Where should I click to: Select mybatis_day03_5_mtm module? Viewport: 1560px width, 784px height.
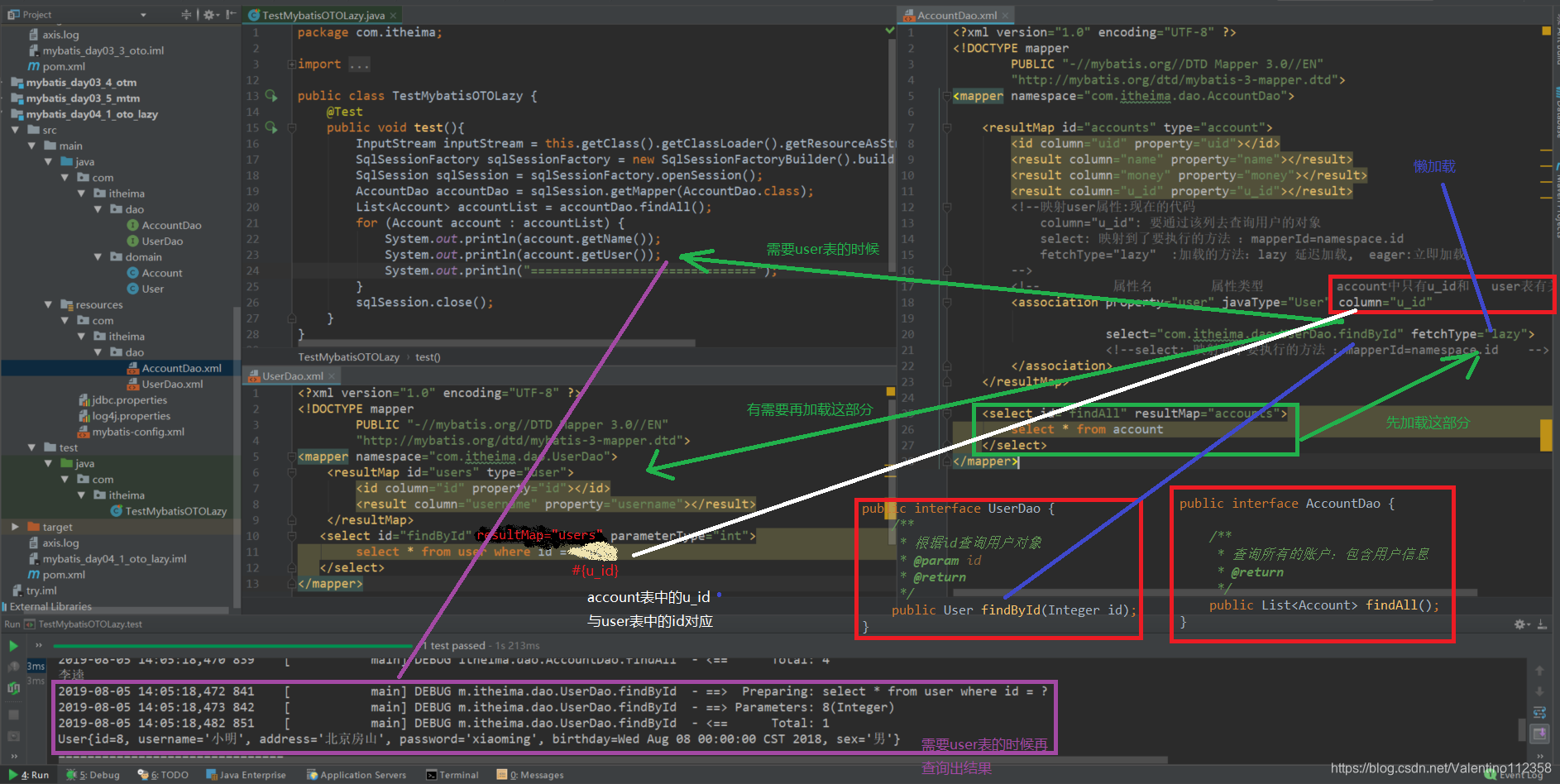75,98
